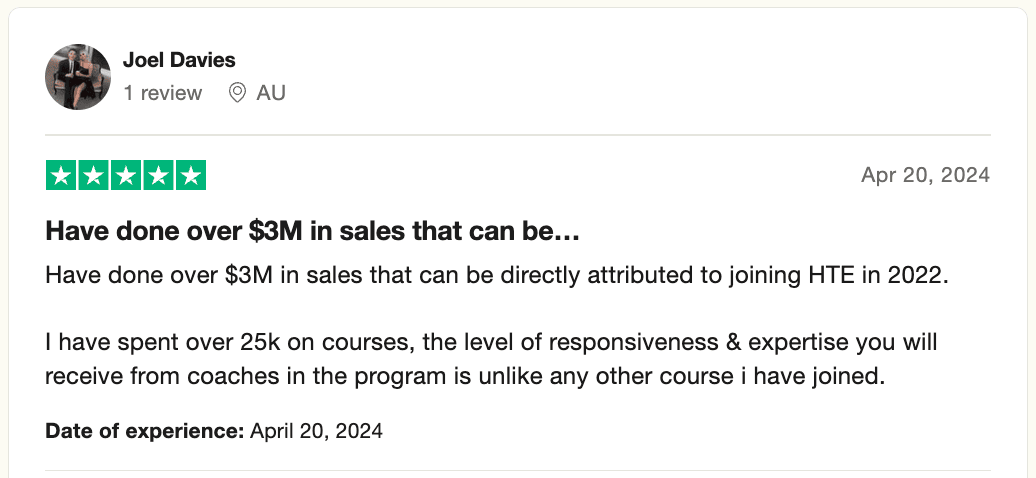Click the location pin icon

(x=237, y=93)
